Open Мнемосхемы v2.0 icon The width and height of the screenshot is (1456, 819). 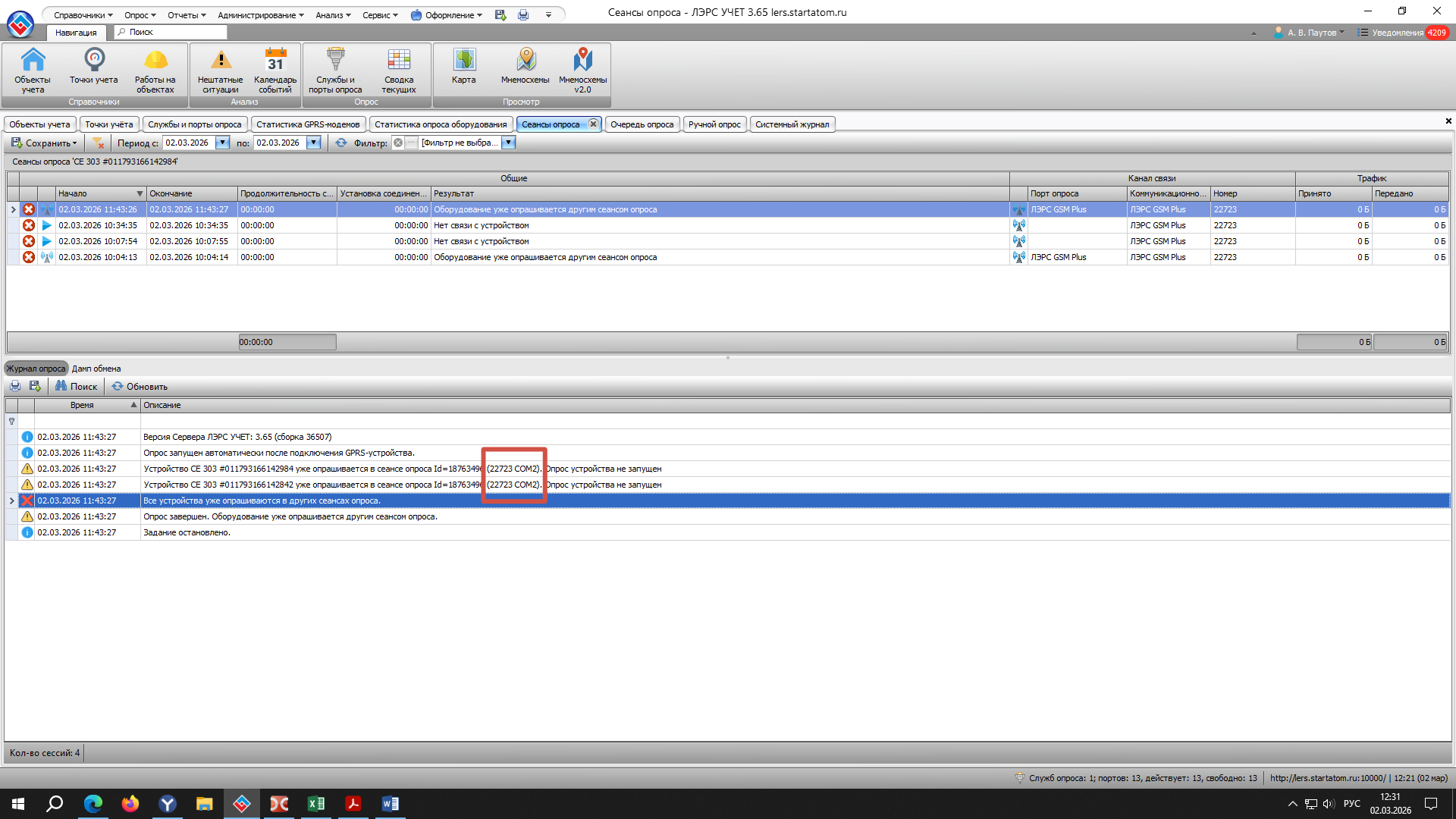(x=582, y=70)
